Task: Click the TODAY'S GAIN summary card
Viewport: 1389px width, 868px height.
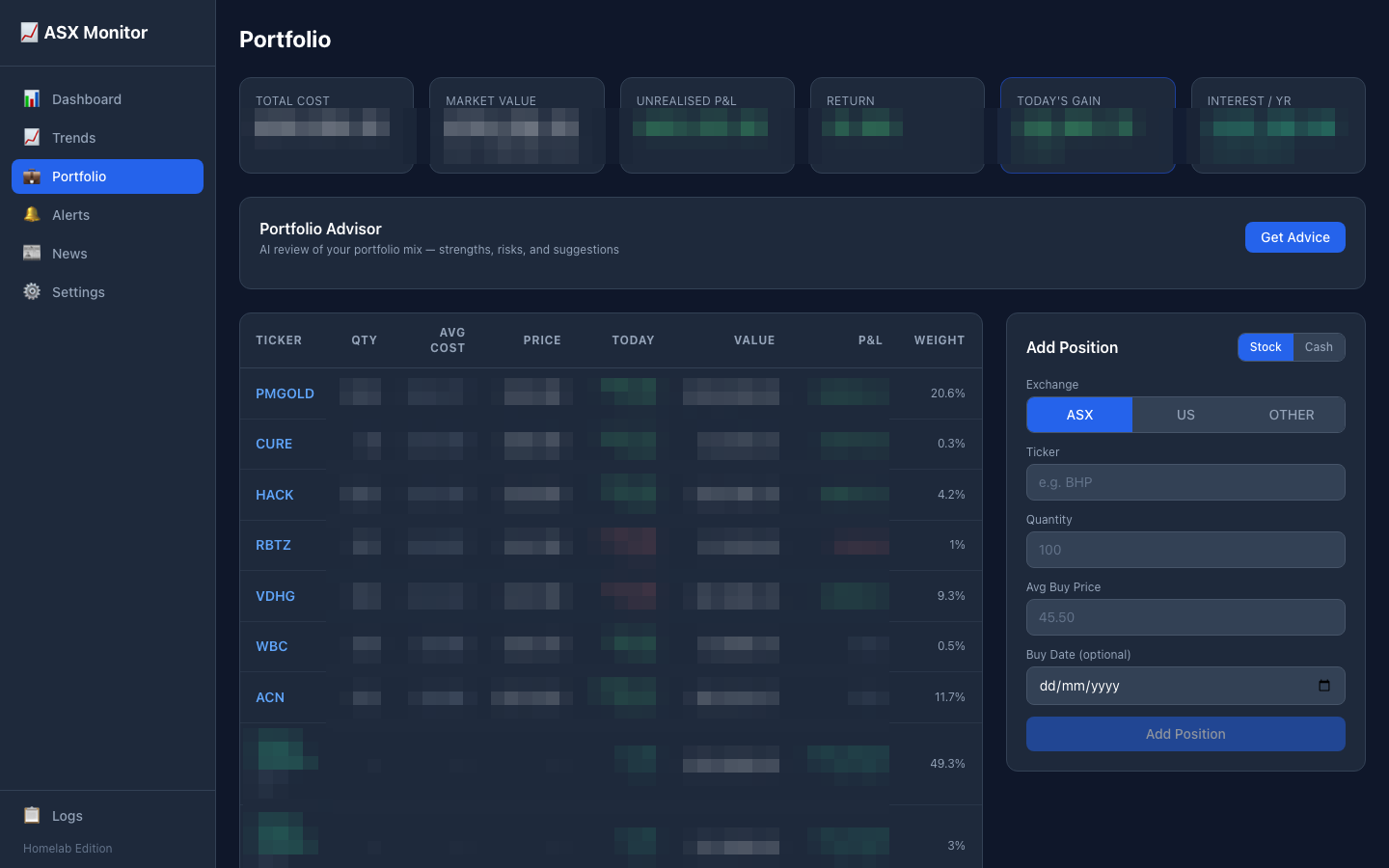Action: point(1088,125)
